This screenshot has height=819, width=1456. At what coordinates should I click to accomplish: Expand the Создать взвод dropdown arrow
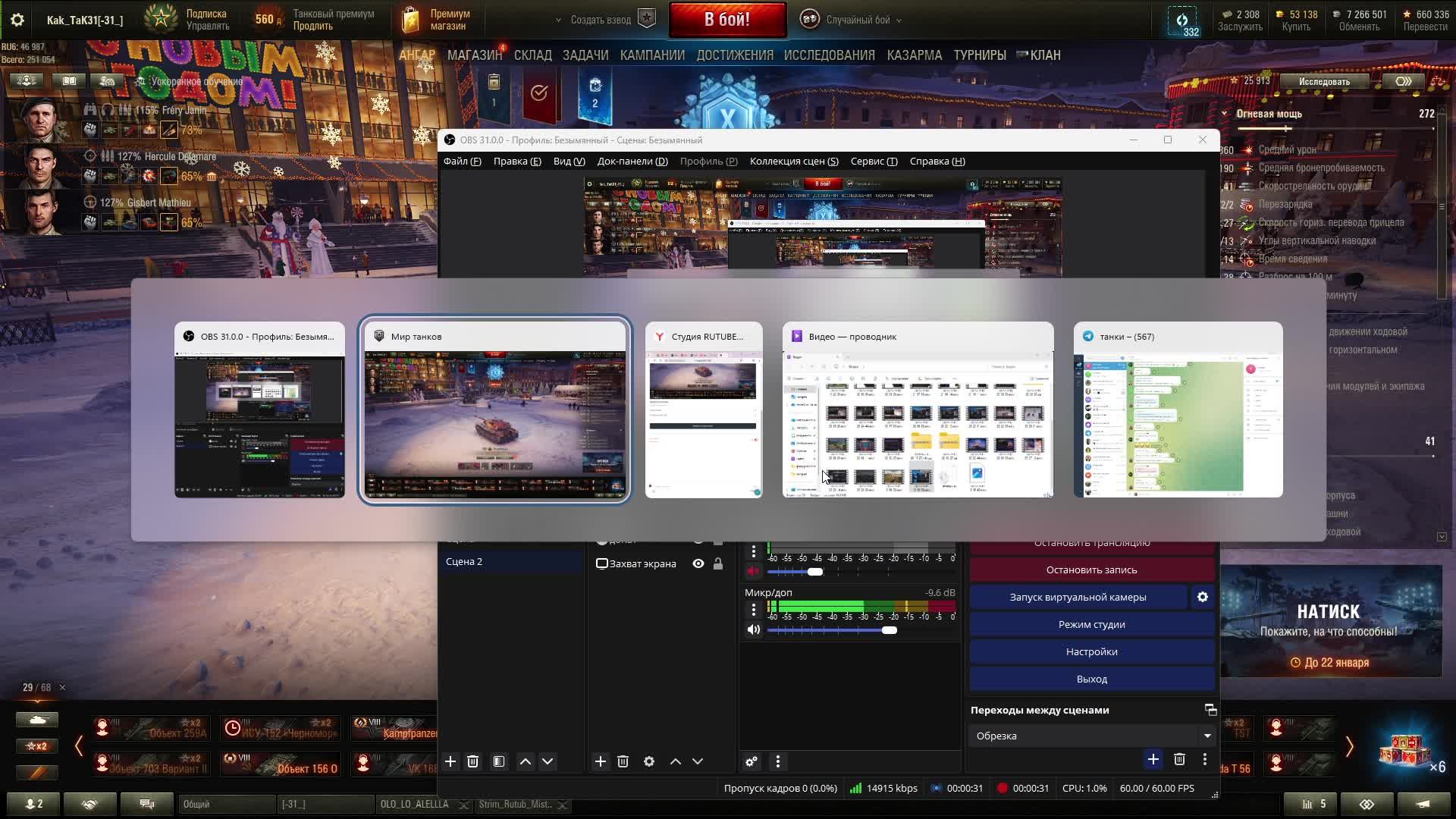click(x=559, y=20)
